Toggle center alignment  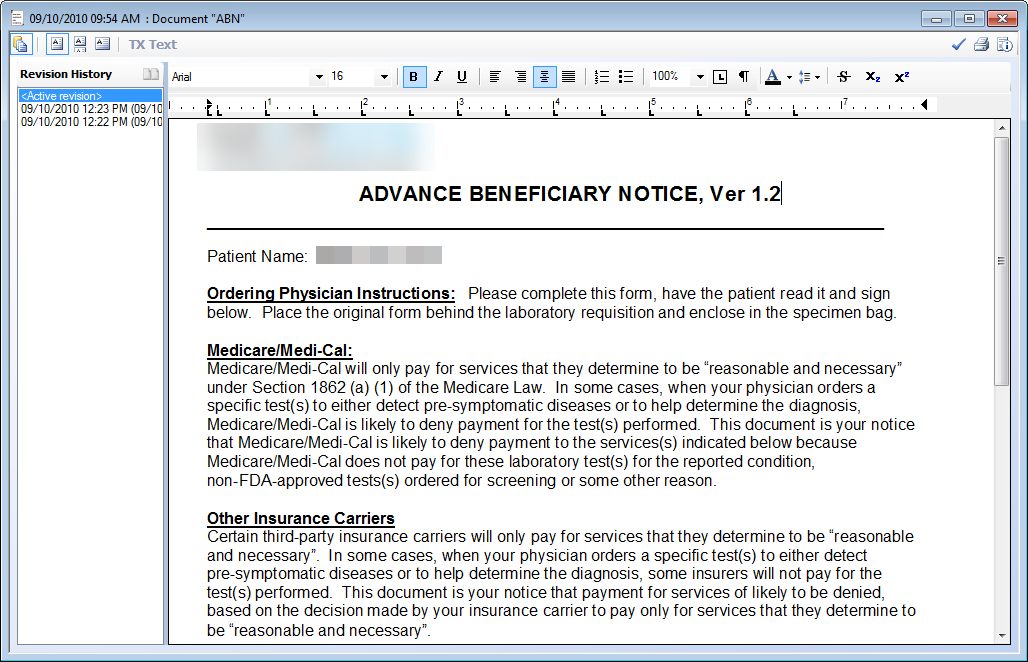click(544, 77)
